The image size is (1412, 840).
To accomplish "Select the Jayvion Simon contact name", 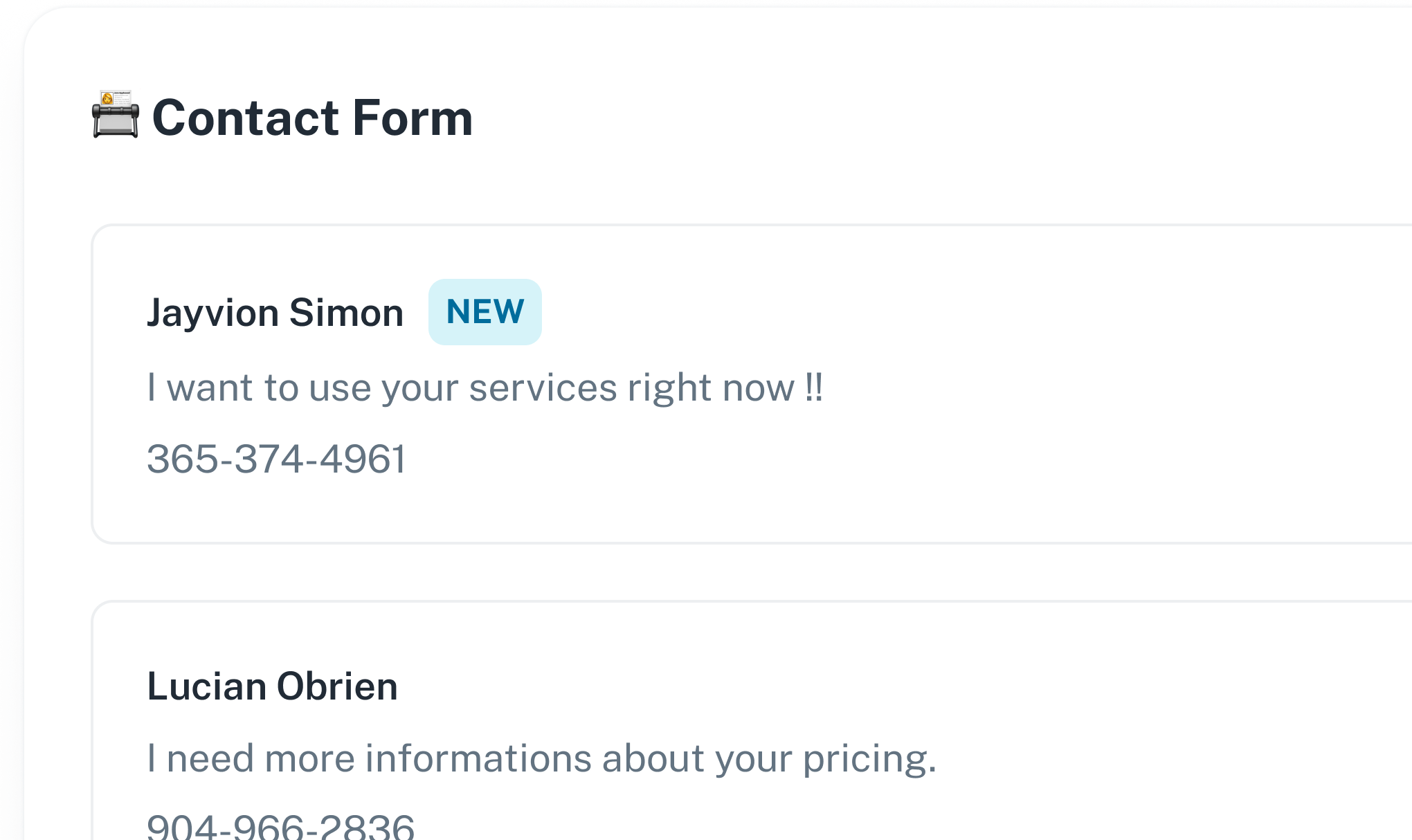I will 275,313.
